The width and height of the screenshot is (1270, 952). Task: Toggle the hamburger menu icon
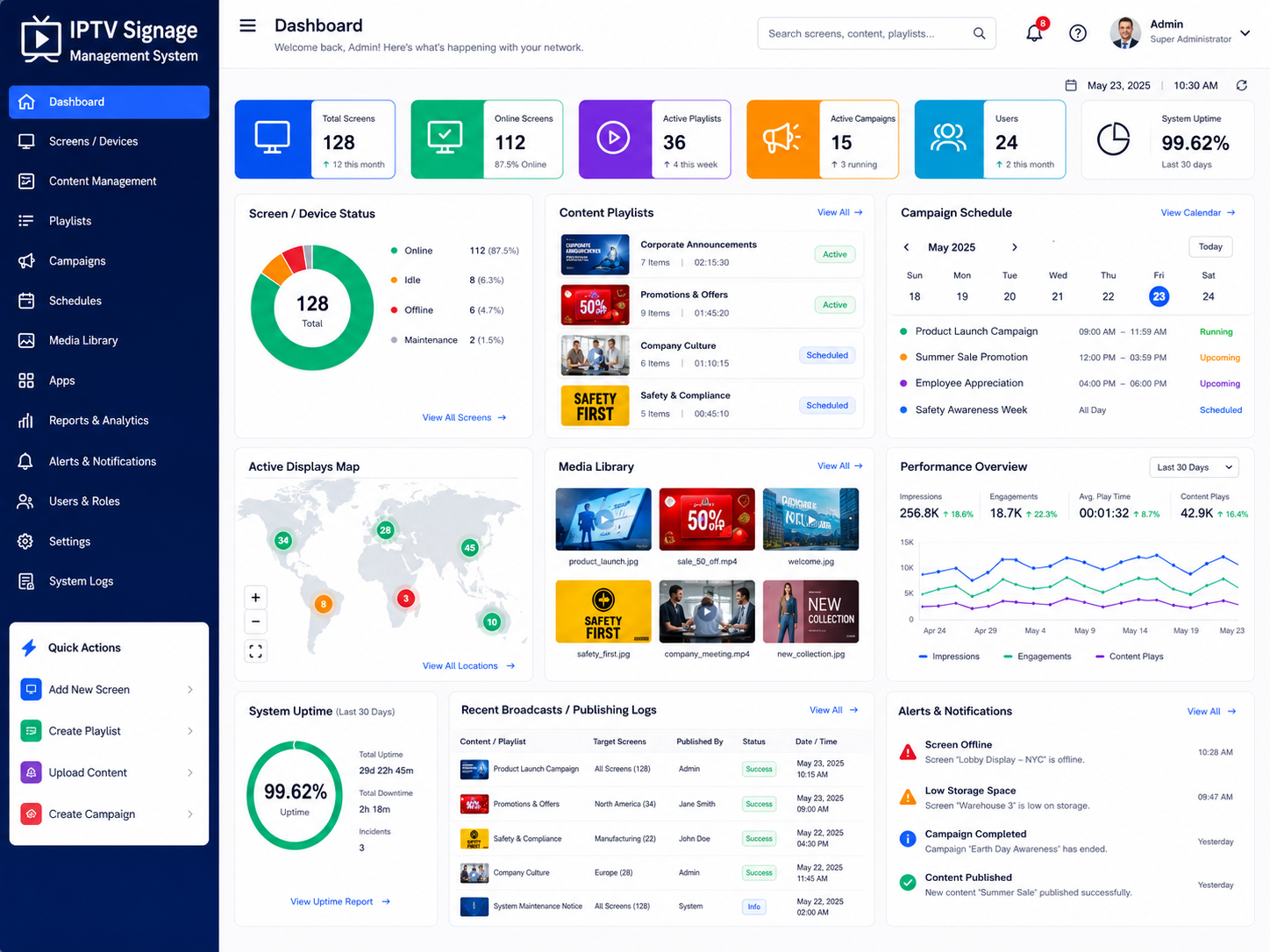pos(248,25)
